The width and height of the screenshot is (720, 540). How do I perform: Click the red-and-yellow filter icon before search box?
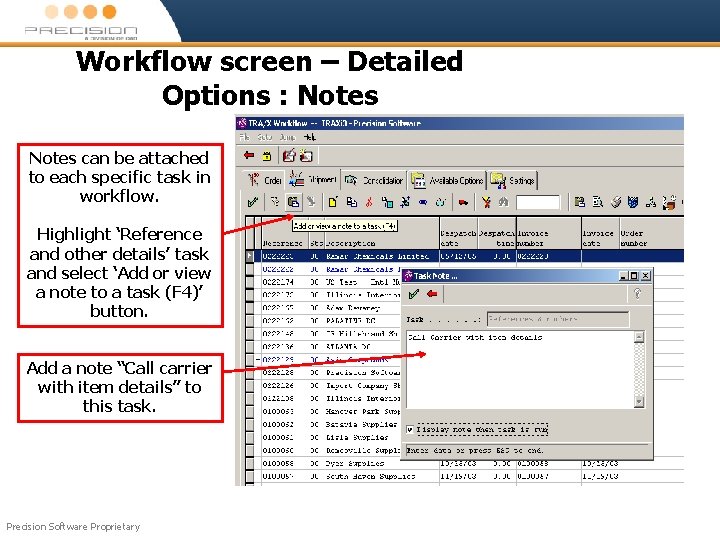pos(486,202)
